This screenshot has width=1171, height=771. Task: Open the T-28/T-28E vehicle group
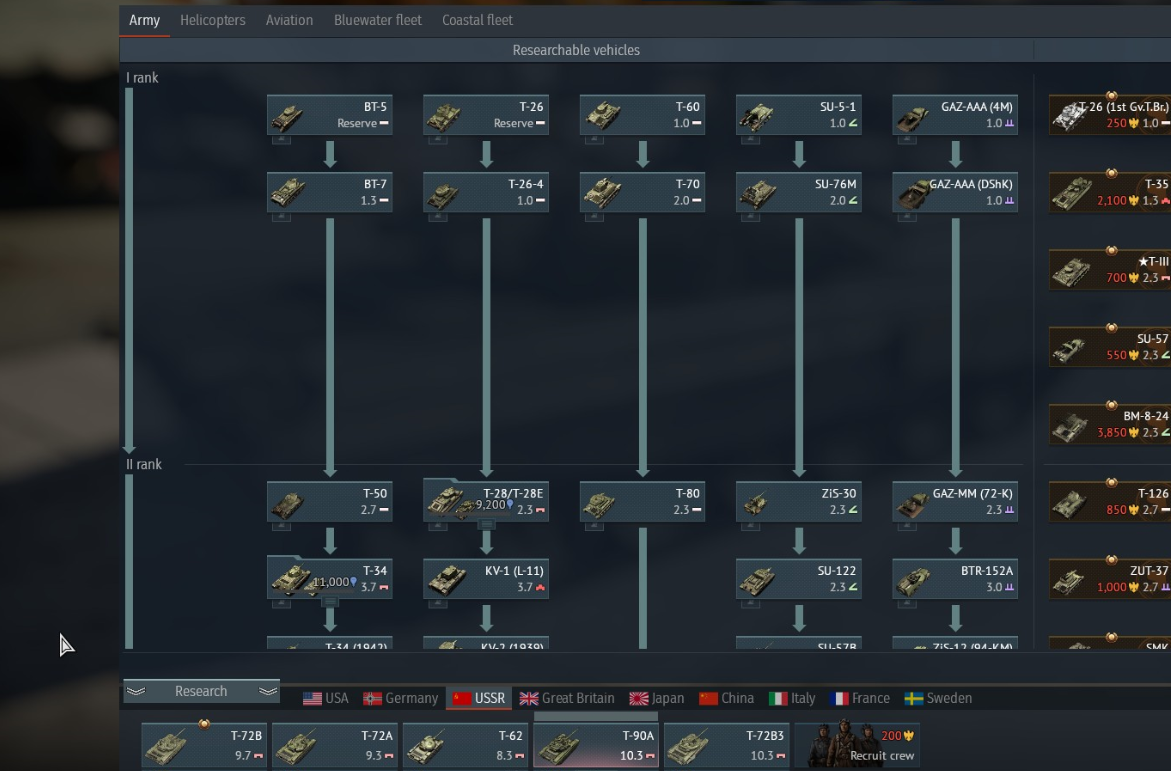pyautogui.click(x=486, y=501)
